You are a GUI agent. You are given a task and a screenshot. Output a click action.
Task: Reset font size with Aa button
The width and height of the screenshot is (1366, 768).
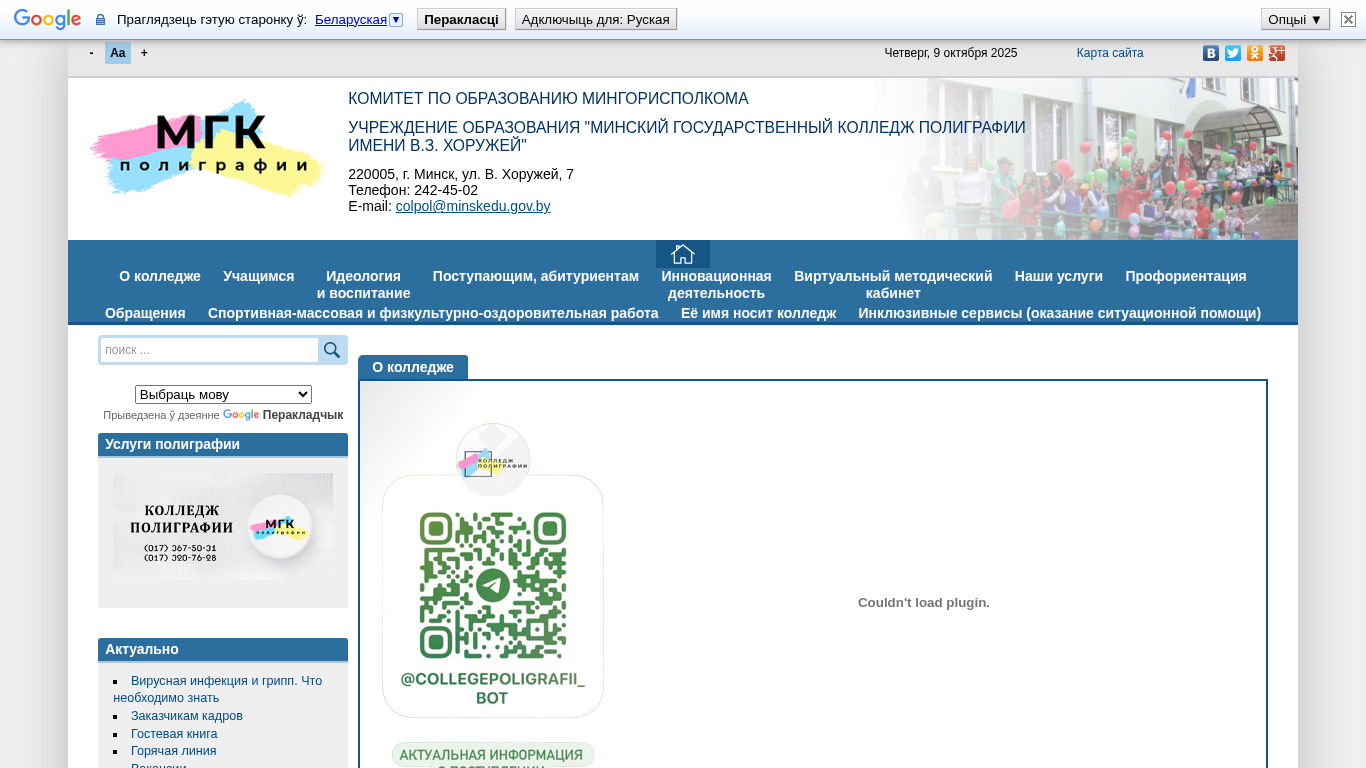(x=118, y=53)
